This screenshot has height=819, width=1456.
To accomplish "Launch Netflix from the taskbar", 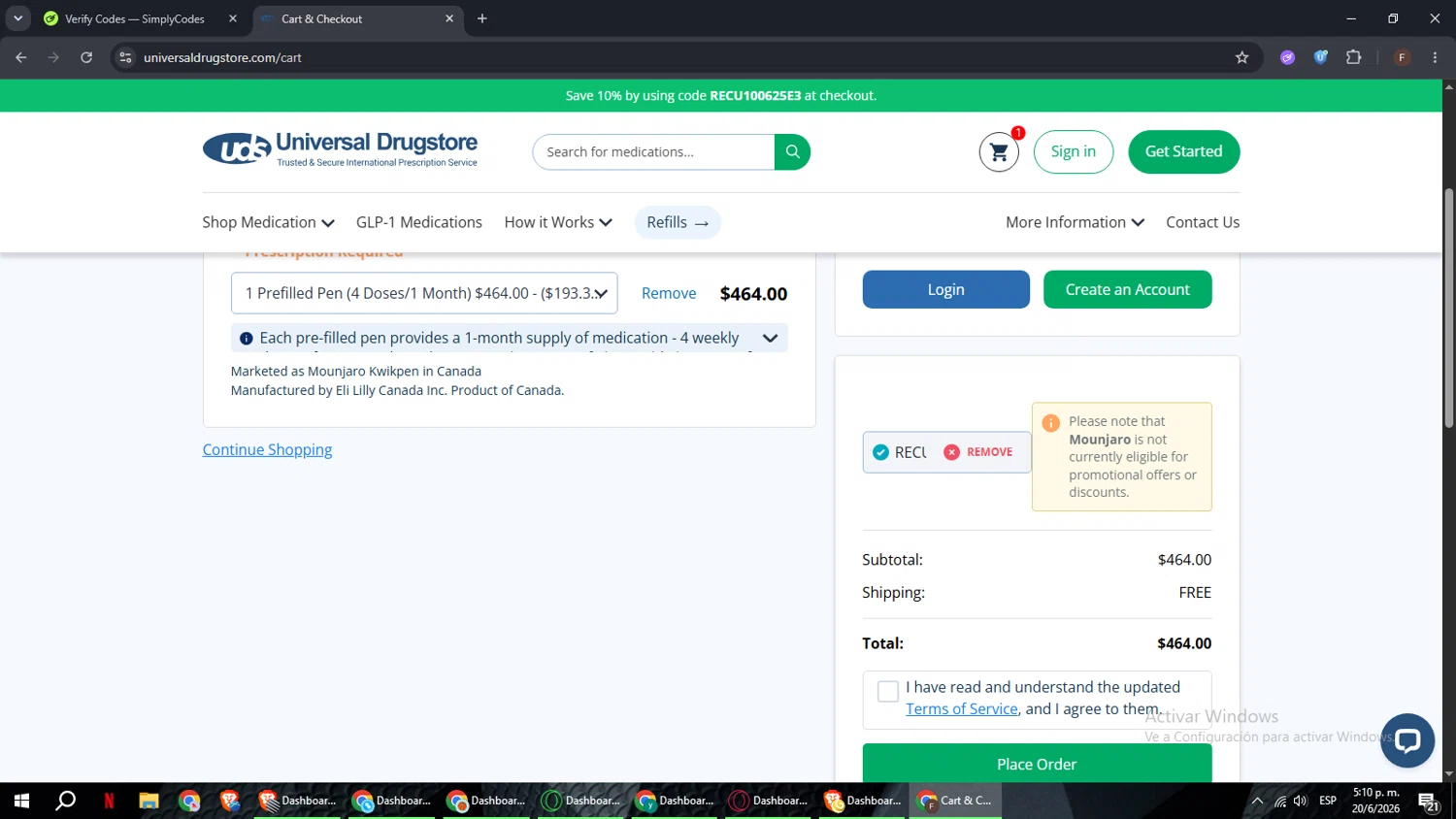I will [109, 801].
